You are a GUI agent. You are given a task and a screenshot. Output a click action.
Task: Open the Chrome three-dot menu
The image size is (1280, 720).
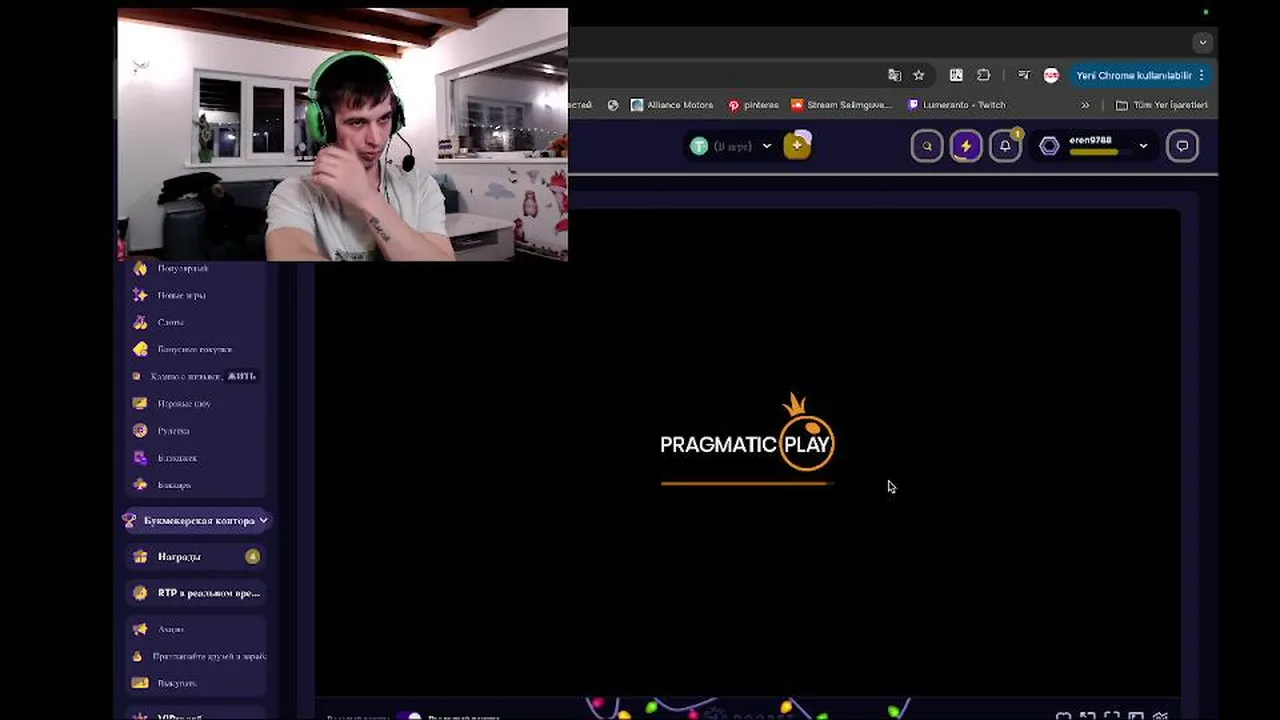coord(1202,75)
